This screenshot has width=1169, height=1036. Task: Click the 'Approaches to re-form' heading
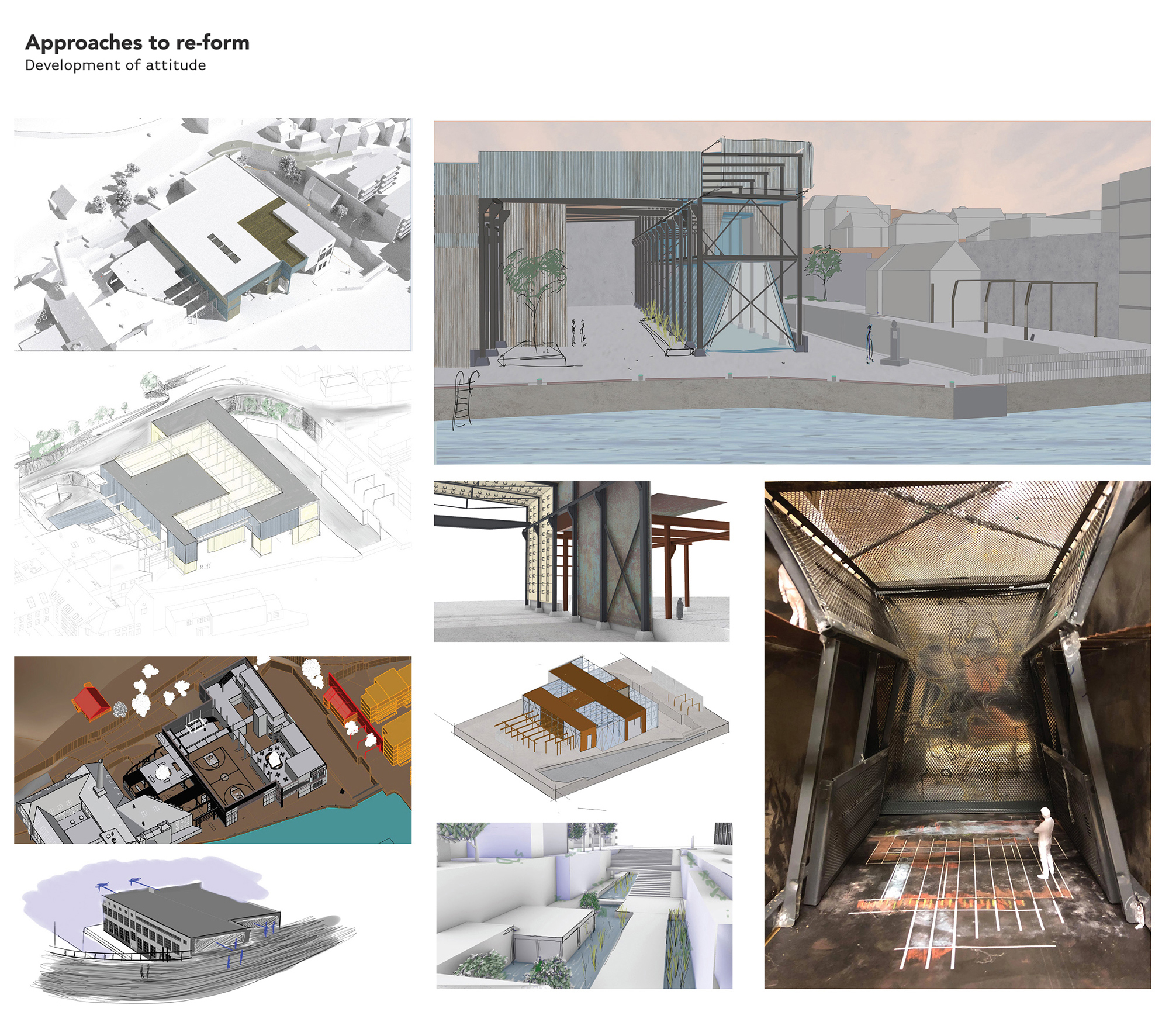point(137,43)
